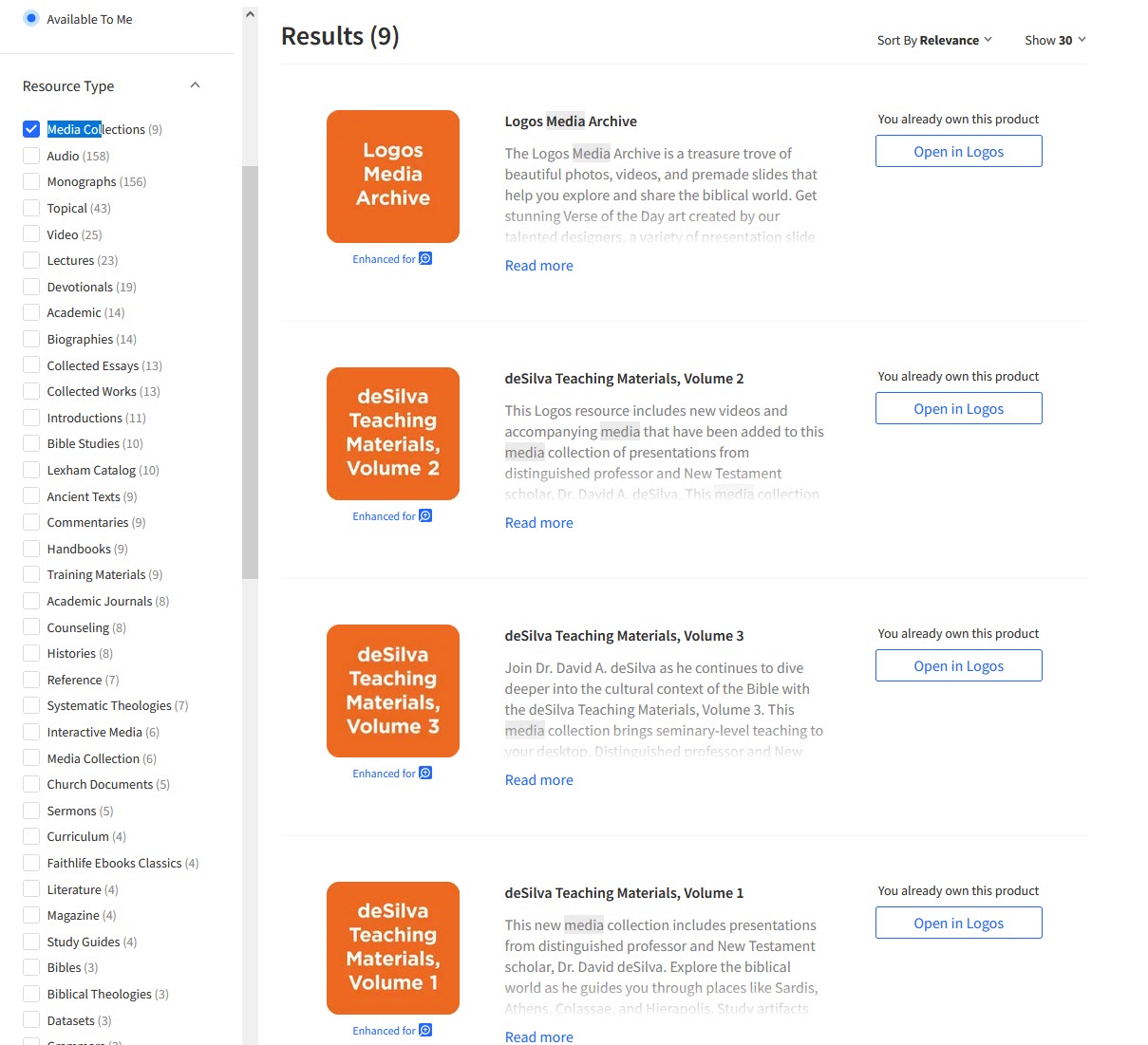Check the Faithlife Ebooks Classics checkbox

pos(31,863)
